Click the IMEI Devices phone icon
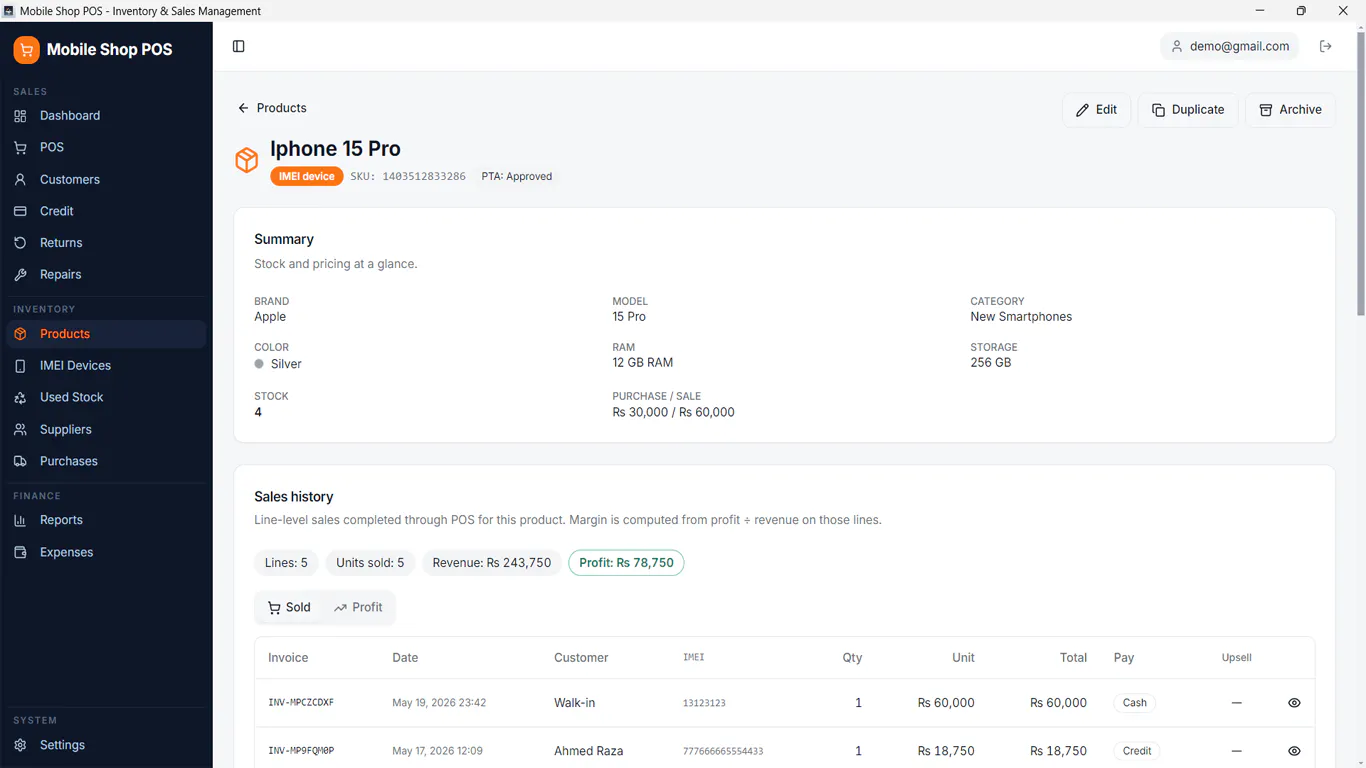The image size is (1366, 768). 20,366
